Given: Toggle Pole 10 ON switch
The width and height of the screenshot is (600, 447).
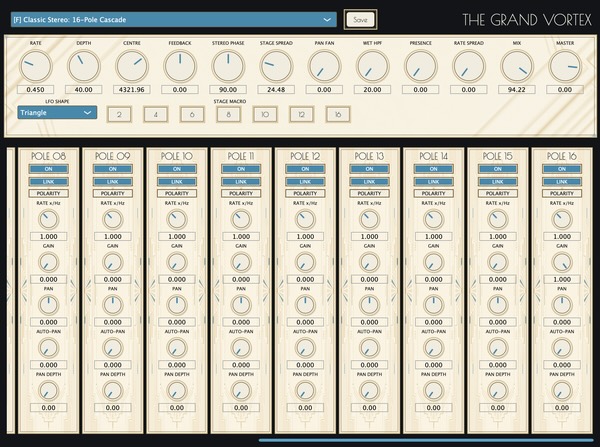Looking at the screenshot, I should pos(177,169).
